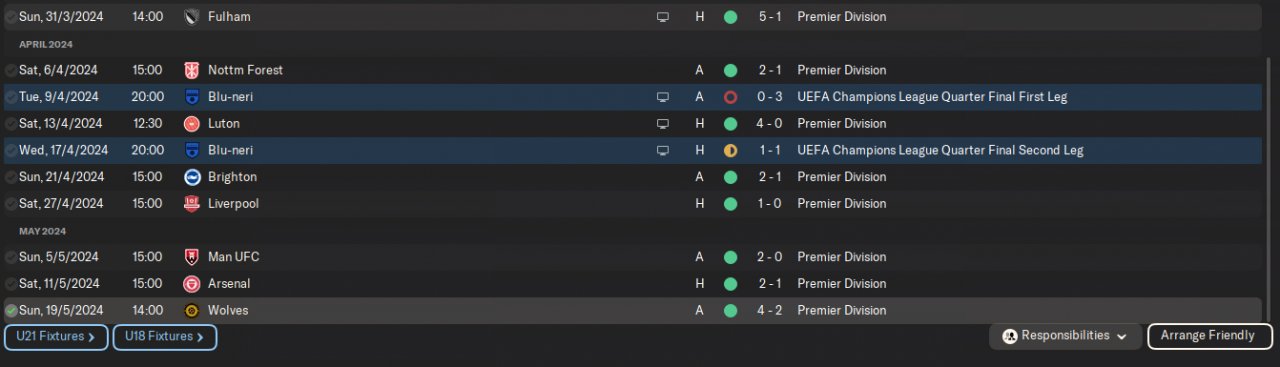
Task: Click the Brighton club badge icon
Action: [192, 177]
